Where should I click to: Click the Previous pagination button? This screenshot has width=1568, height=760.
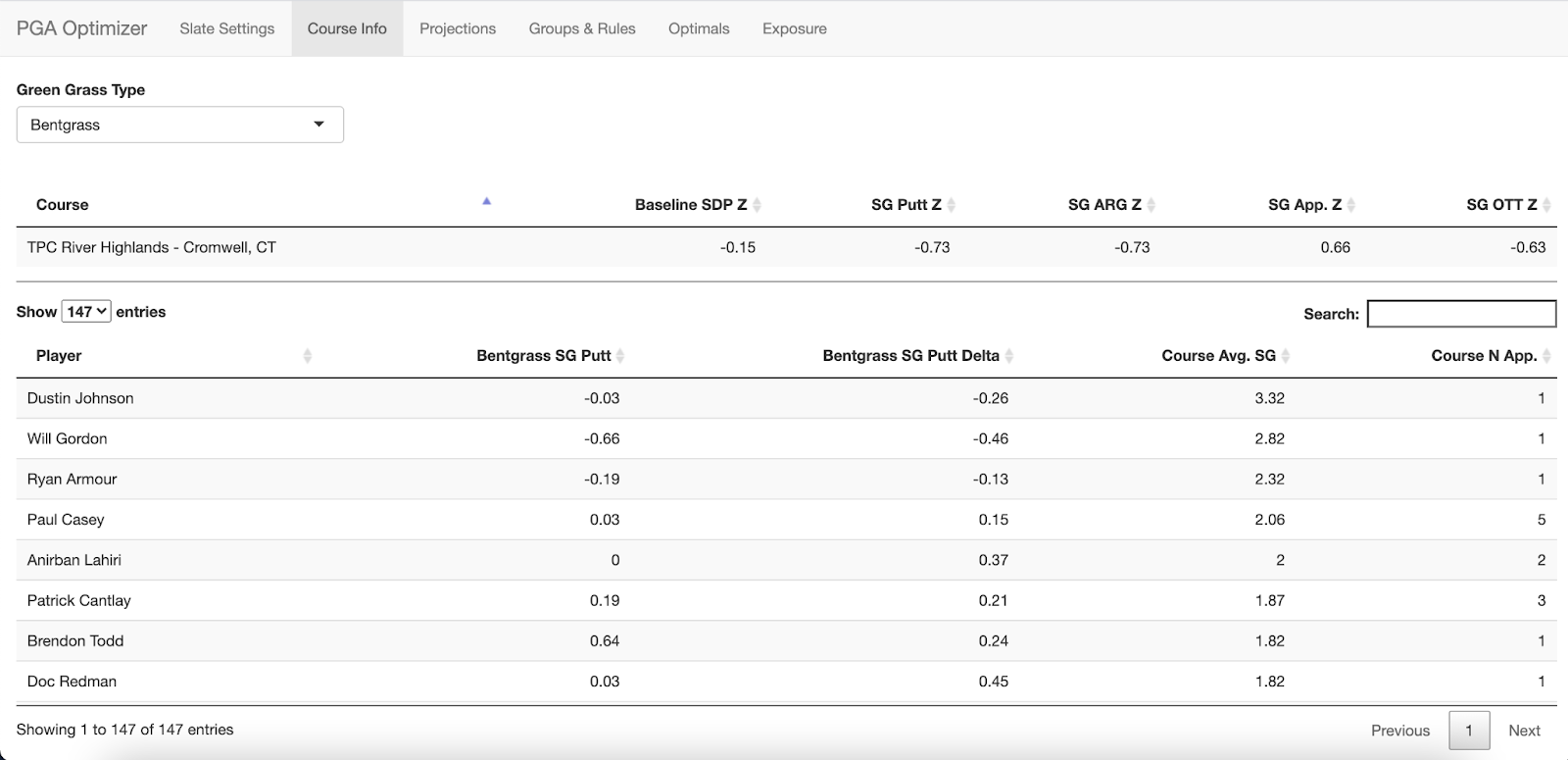click(1400, 731)
